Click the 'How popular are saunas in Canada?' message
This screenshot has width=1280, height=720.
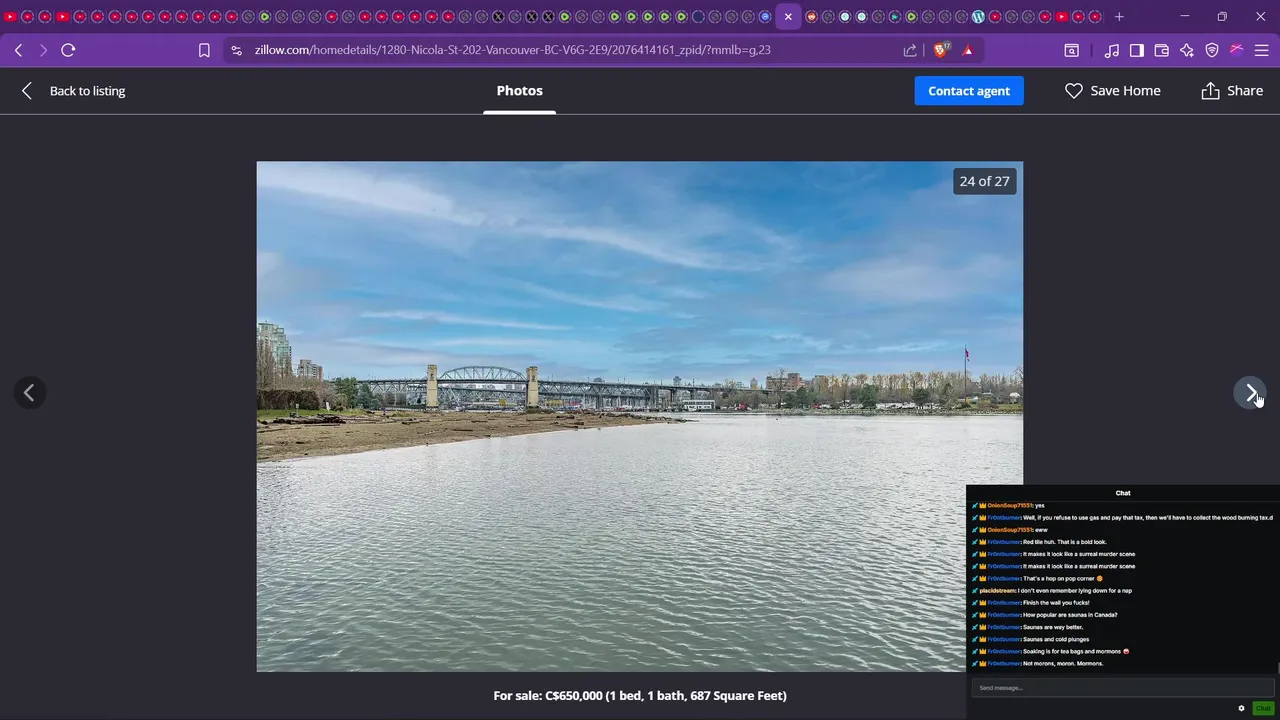pos(1070,615)
